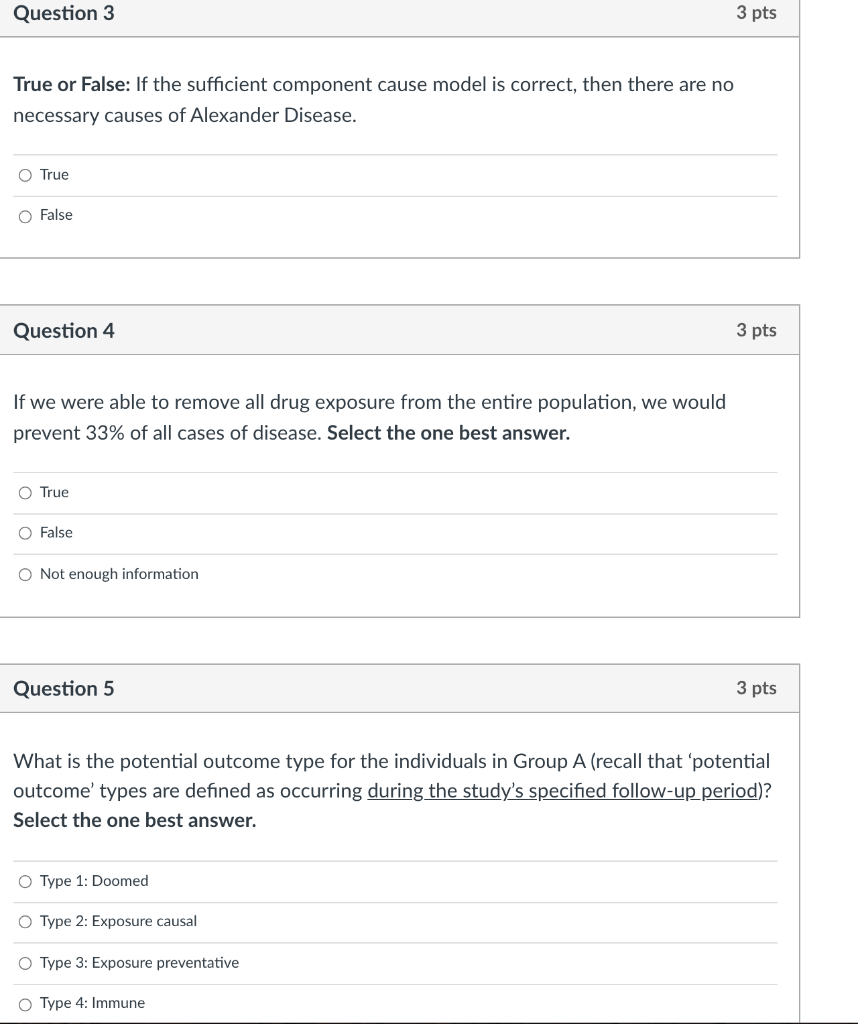Click the Question 3 prompt text

click(372, 99)
